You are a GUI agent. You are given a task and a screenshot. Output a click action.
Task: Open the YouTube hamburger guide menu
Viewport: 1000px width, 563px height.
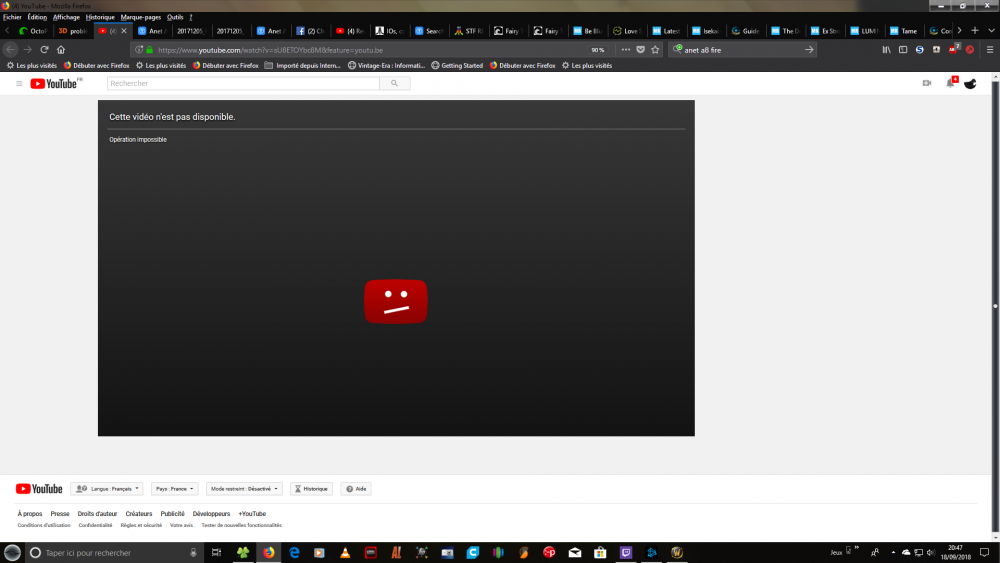[19, 84]
